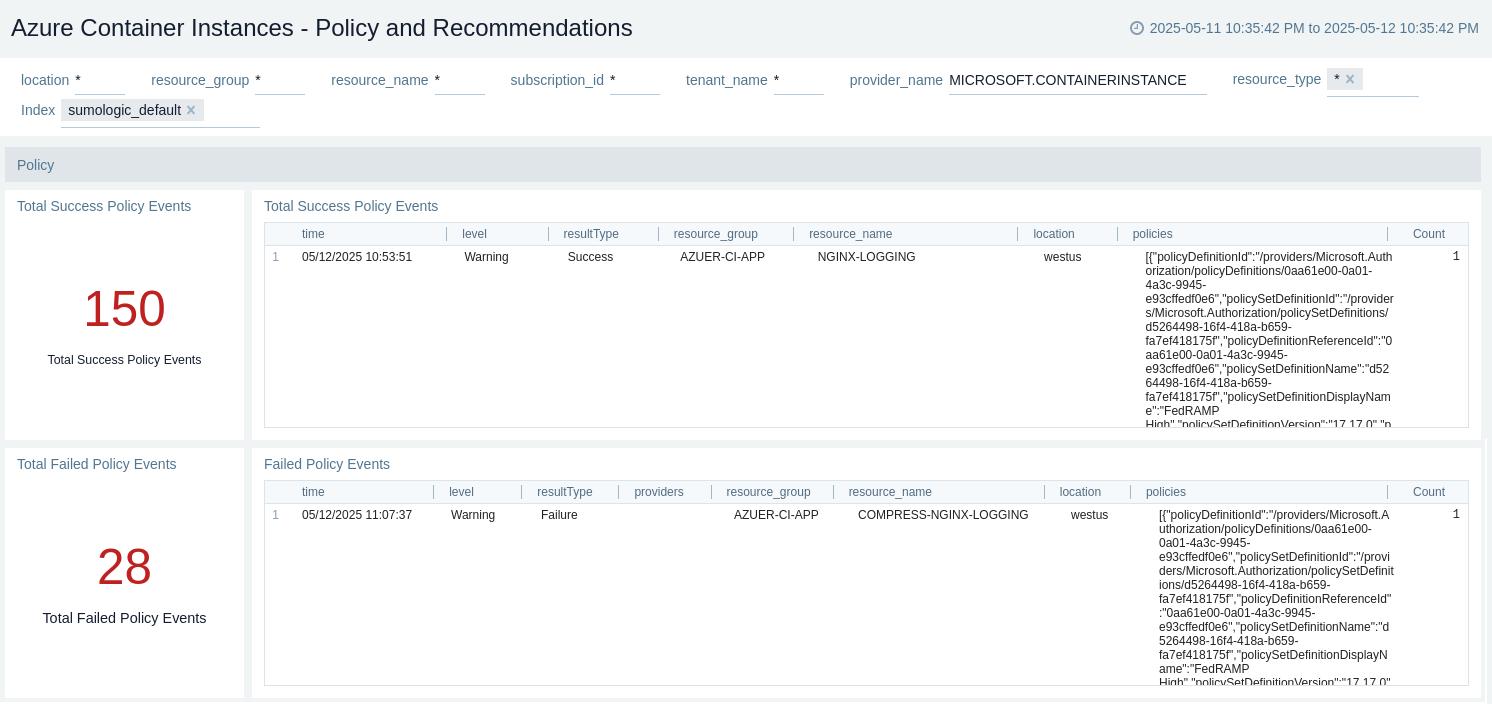Select the COMPRESS-NGINX-LOGGING resource name cell
This screenshot has width=1492, height=704.
click(x=943, y=515)
